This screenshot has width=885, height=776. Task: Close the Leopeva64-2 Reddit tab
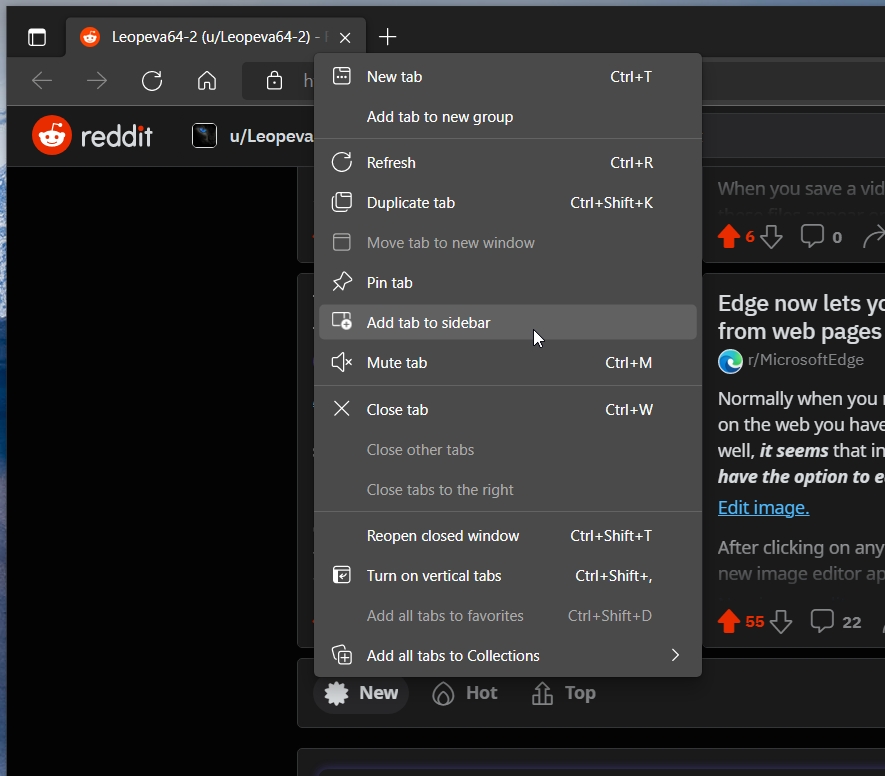coord(345,38)
